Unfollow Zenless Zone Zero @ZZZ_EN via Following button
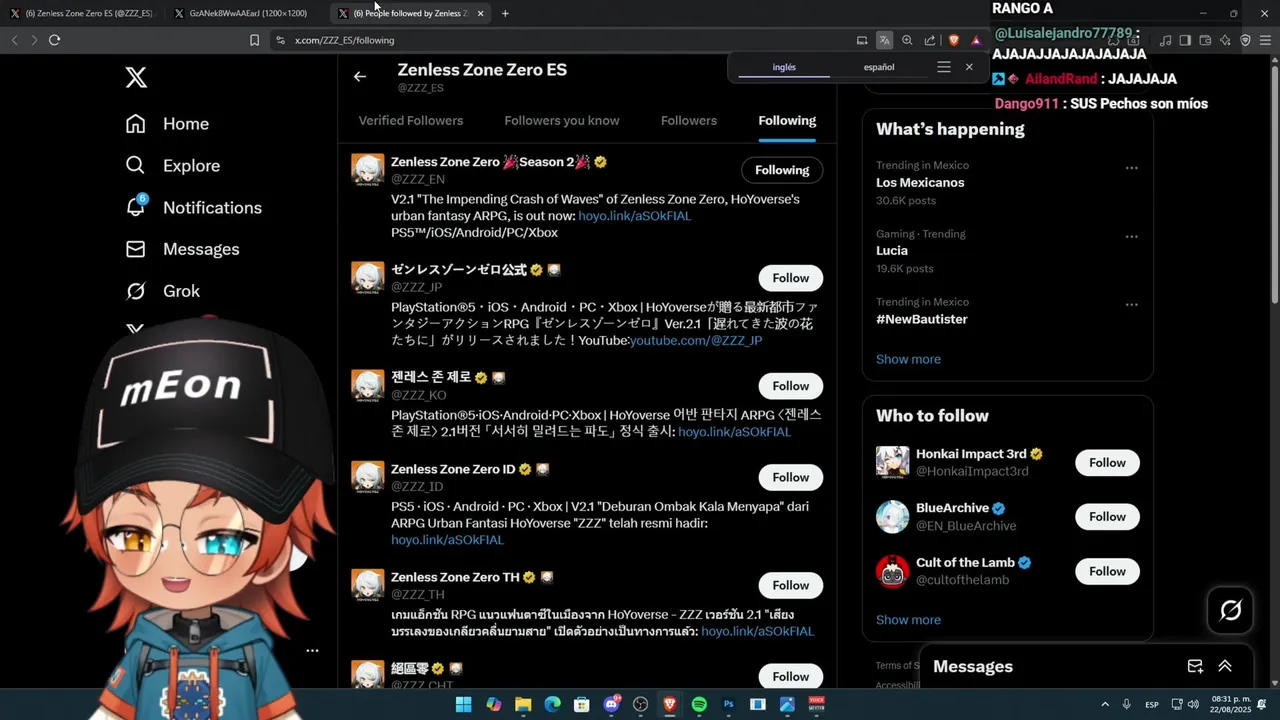The width and height of the screenshot is (1280, 720). 782,170
